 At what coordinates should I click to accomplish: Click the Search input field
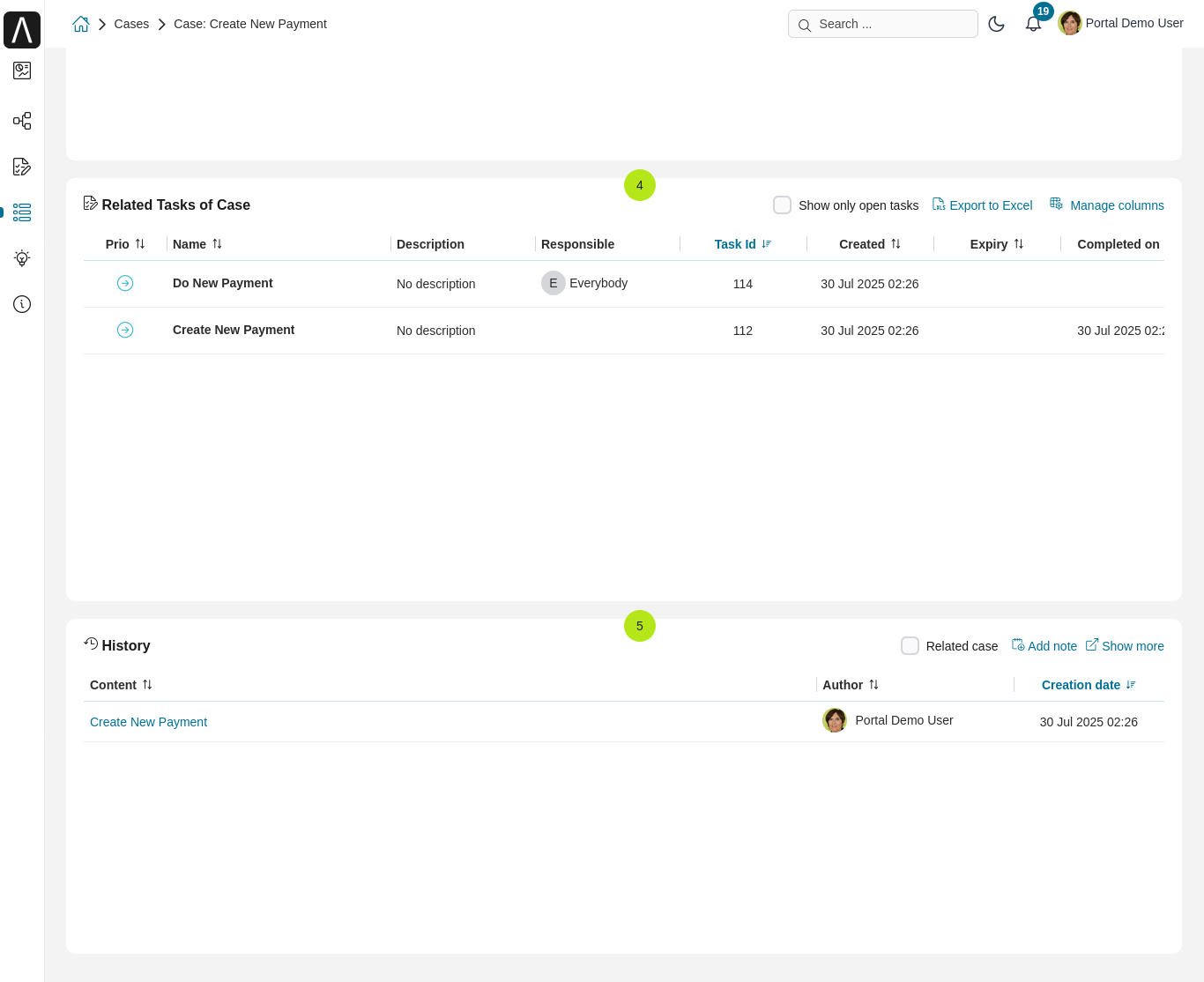[x=883, y=24]
